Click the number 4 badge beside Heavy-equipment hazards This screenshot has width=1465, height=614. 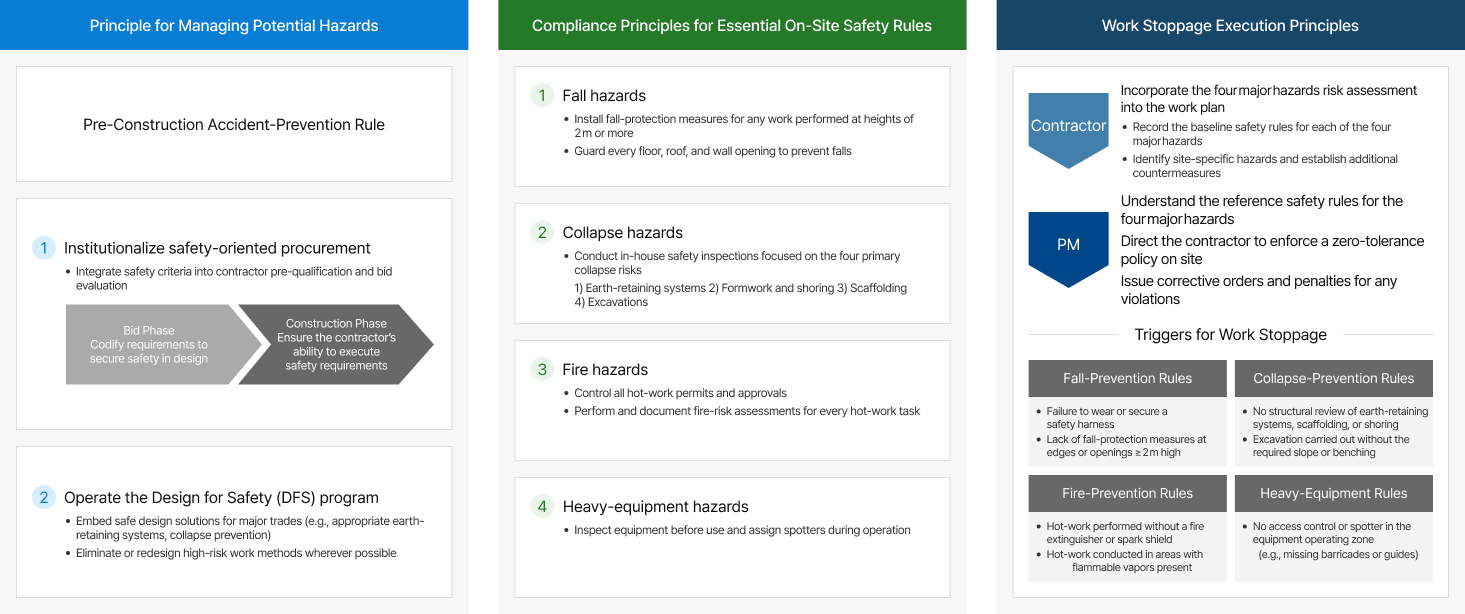click(x=542, y=507)
